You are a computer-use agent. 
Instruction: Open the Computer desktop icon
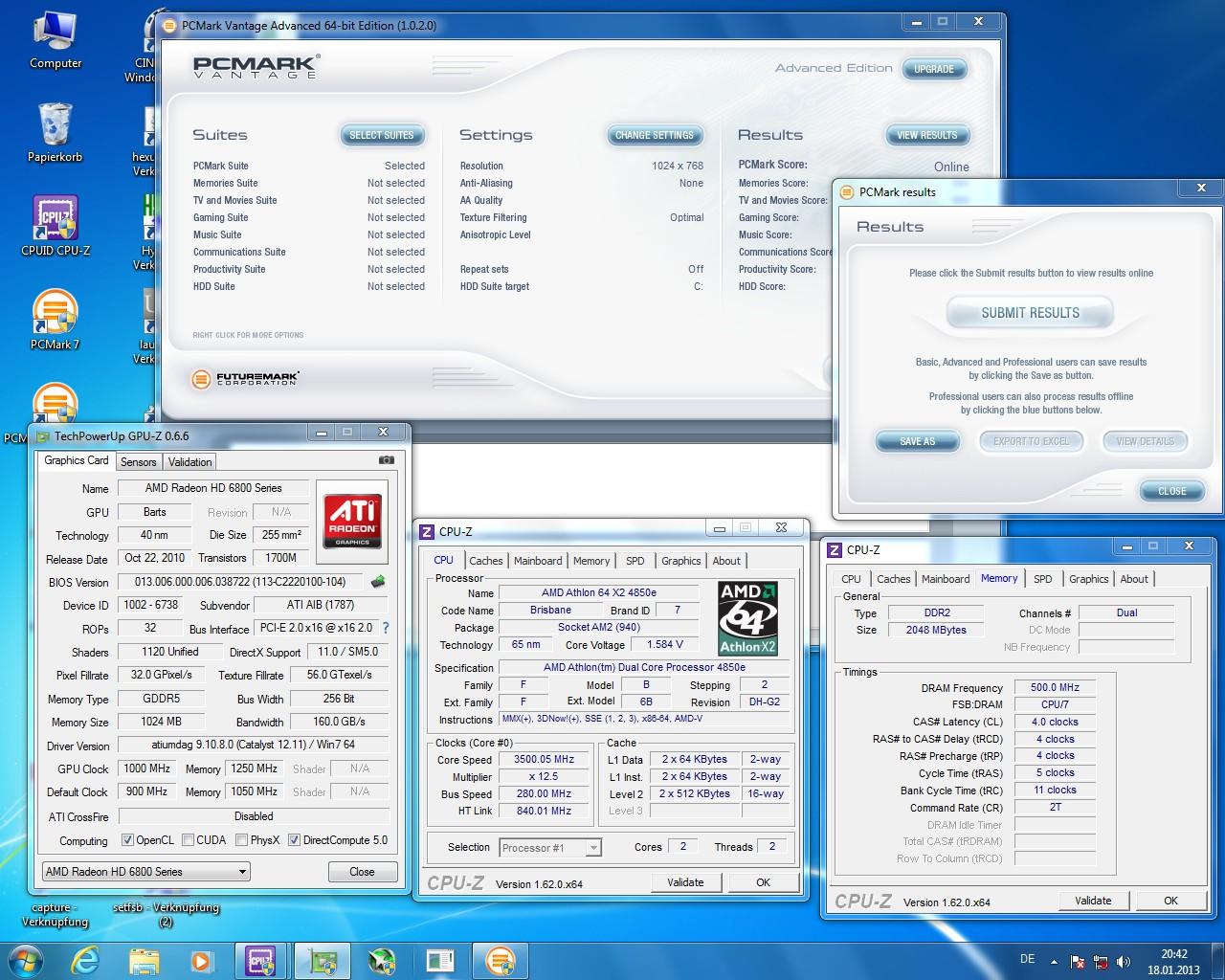tap(55, 41)
